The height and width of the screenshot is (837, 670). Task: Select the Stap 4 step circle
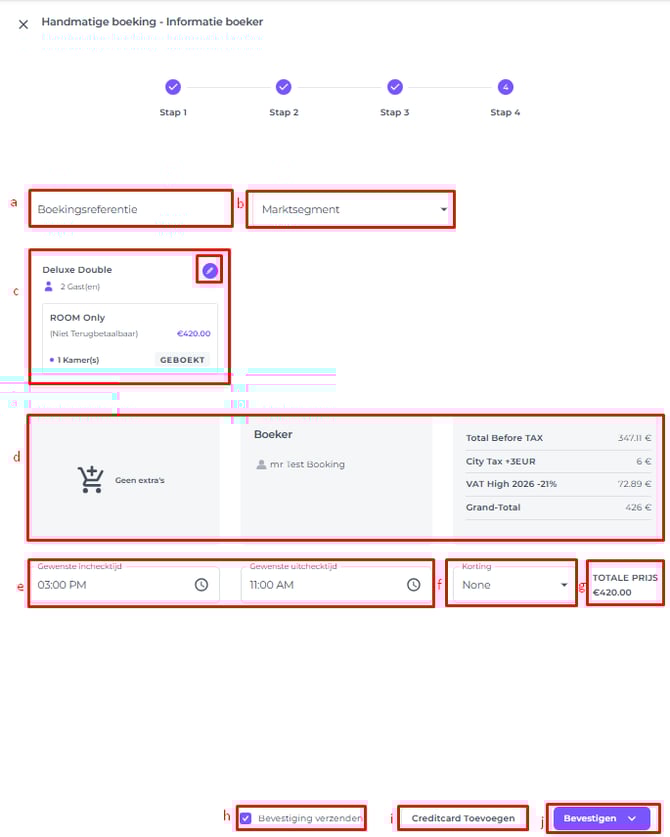pyautogui.click(x=505, y=87)
